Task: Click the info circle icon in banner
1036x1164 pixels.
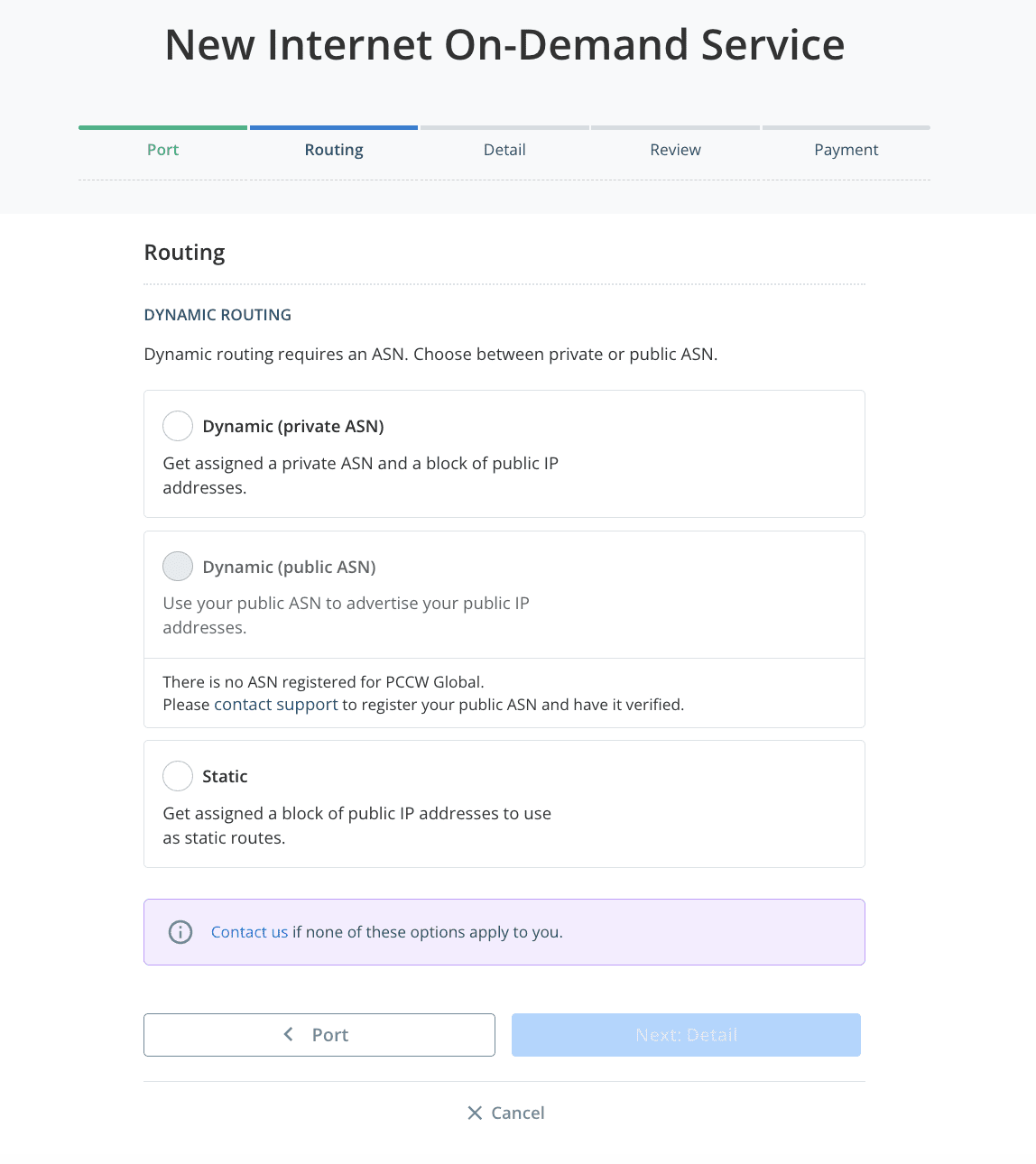Action: (x=180, y=932)
